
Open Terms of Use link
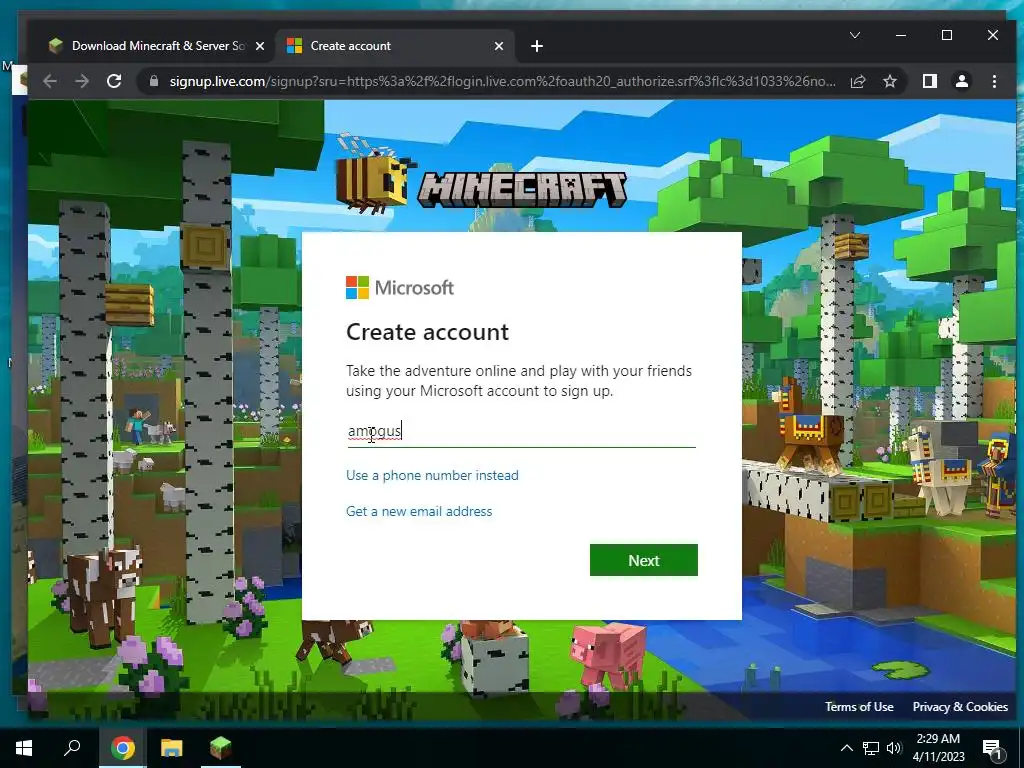[x=859, y=707]
